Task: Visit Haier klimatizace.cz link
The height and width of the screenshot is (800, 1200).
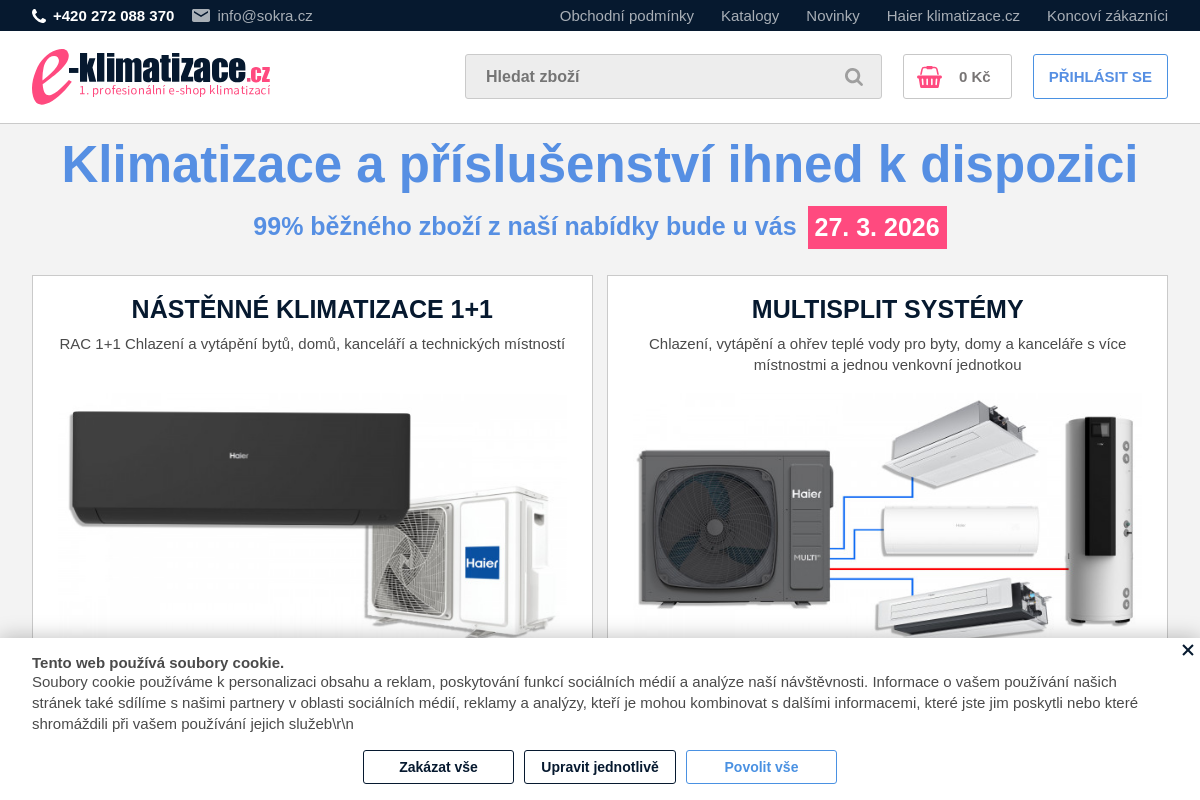Action: (x=953, y=15)
